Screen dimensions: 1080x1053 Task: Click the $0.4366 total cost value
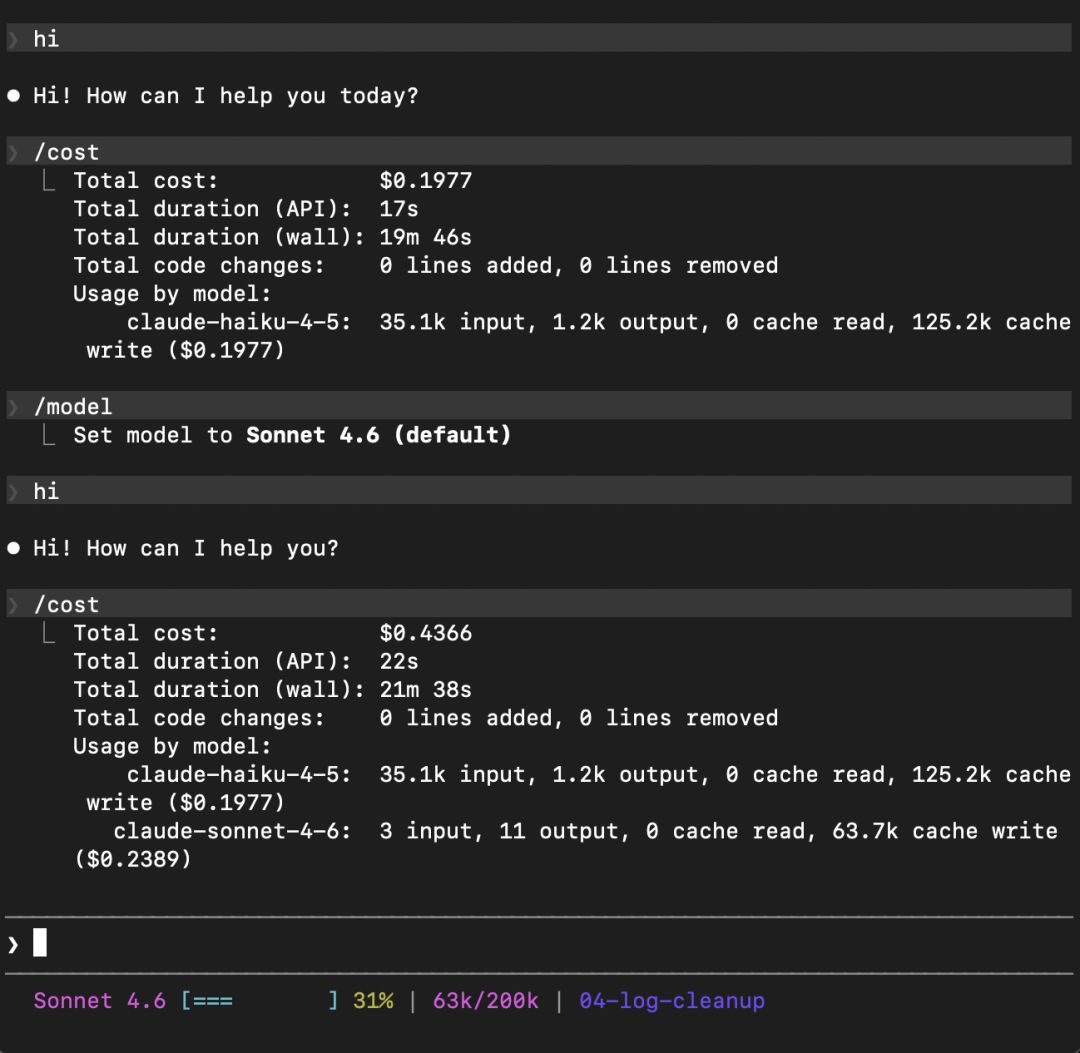426,633
